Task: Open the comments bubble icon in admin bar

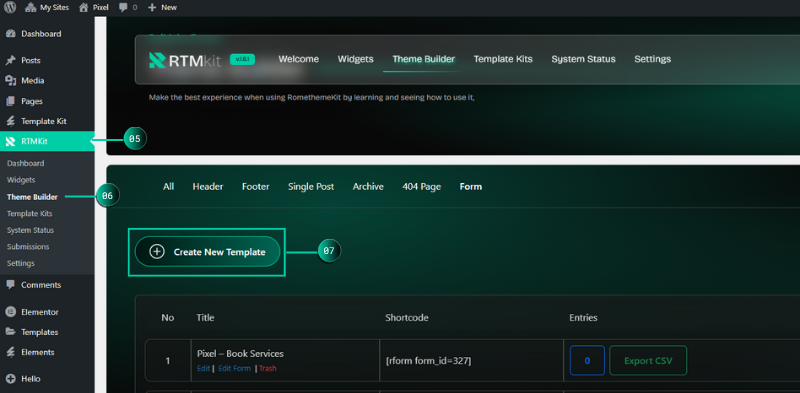Action: point(123,8)
